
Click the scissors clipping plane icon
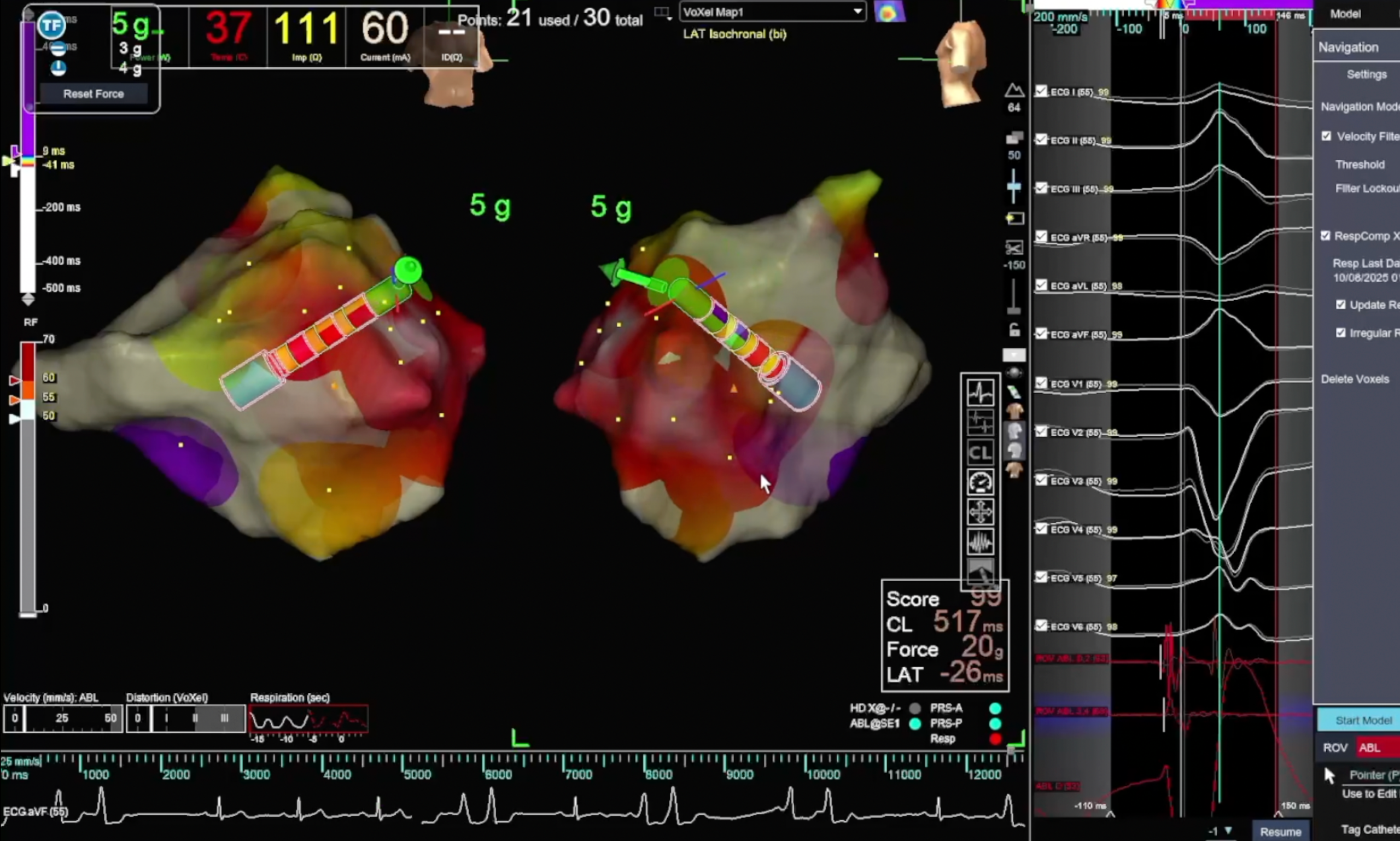(1014, 248)
